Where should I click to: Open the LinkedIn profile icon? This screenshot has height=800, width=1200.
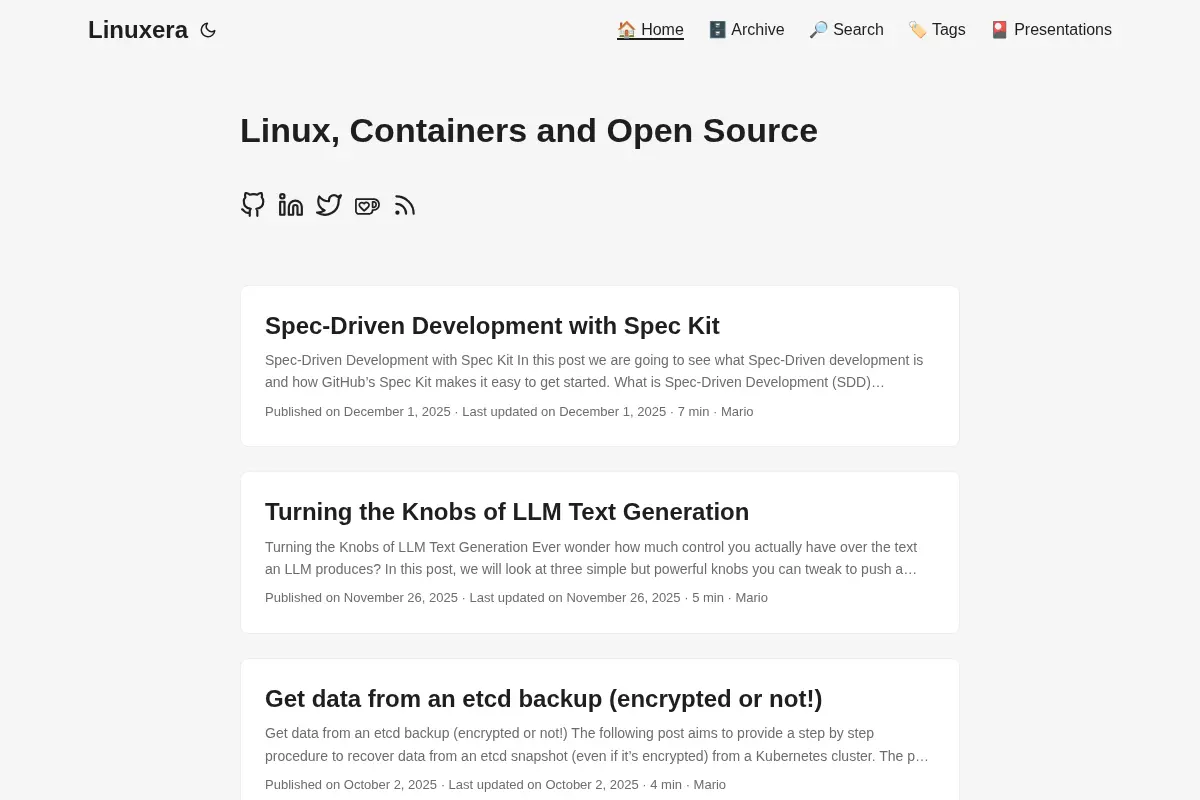pos(291,205)
